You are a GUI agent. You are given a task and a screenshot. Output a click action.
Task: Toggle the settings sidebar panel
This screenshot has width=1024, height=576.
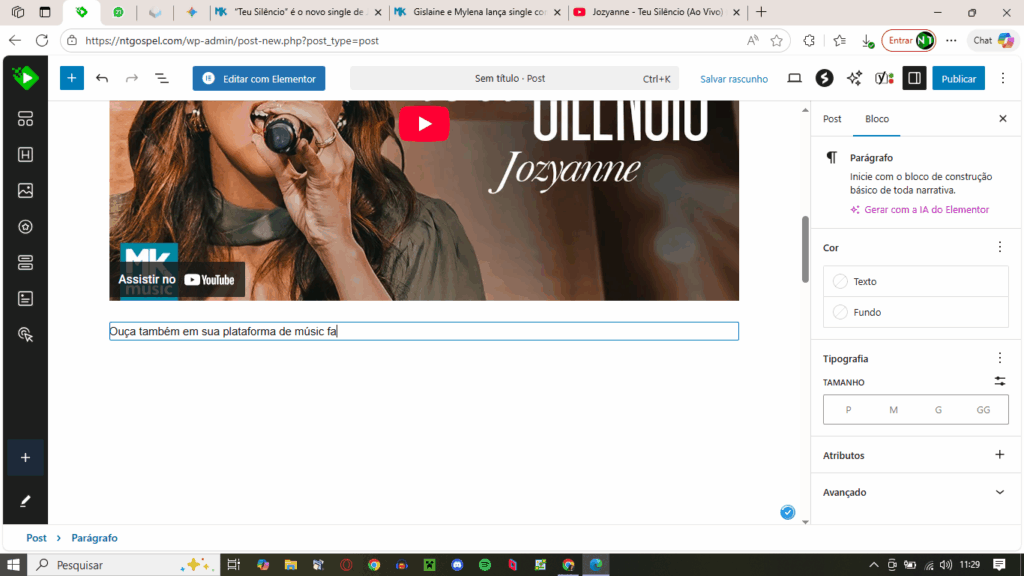pyautogui.click(x=914, y=78)
